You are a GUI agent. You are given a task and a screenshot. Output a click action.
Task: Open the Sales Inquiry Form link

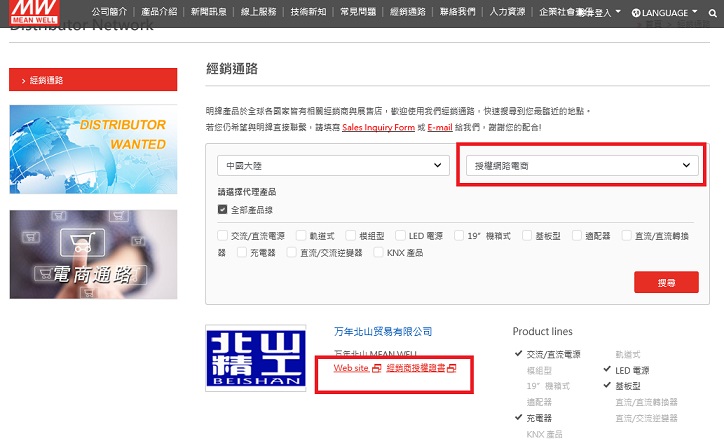pyautogui.click(x=377, y=128)
